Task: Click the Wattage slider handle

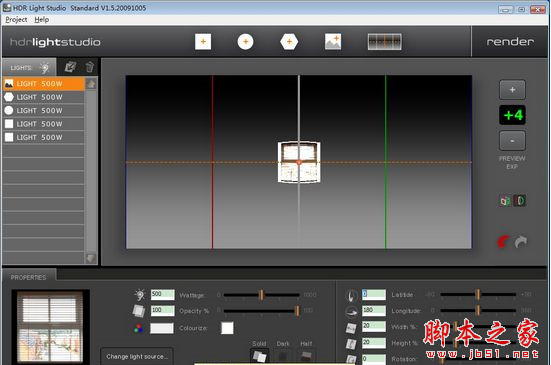Action: click(261, 295)
